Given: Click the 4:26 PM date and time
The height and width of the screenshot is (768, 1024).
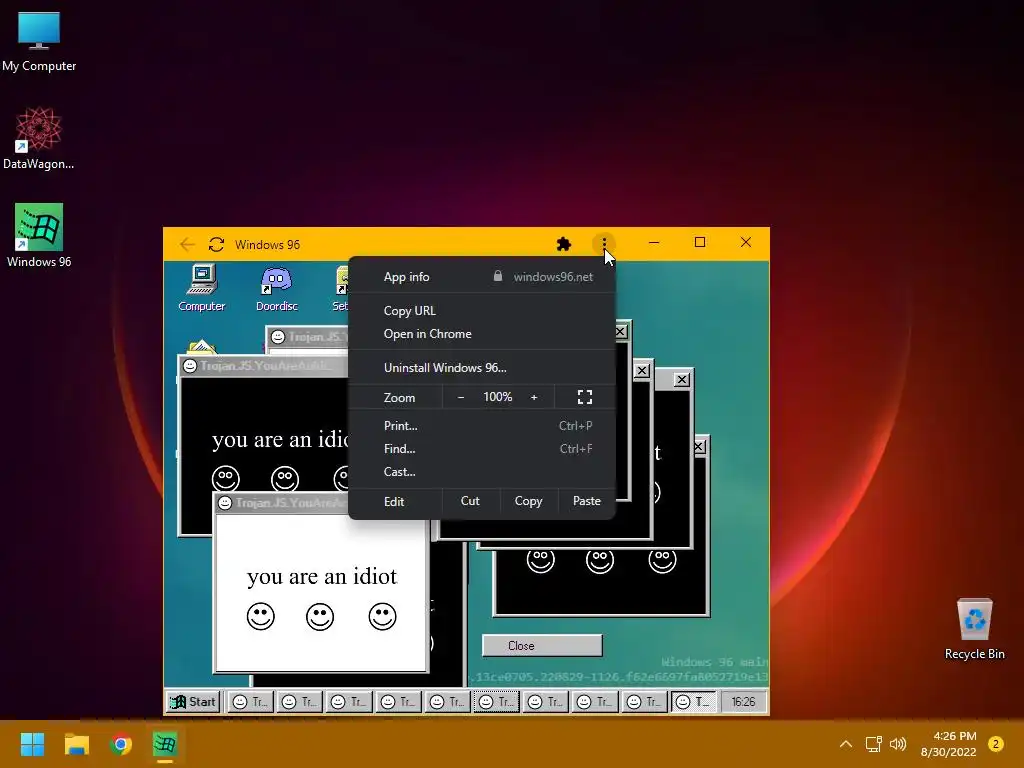Looking at the screenshot, I should click(948, 744).
